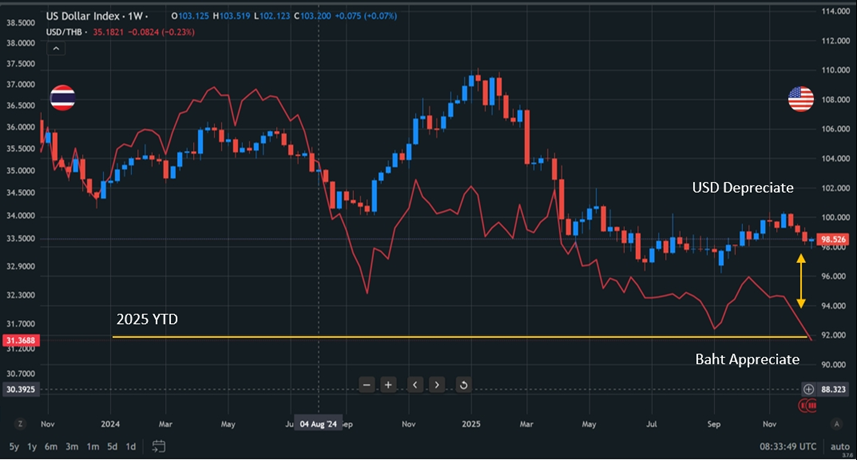Collapse the indicator legend with chevron arrow

click(x=57, y=47)
